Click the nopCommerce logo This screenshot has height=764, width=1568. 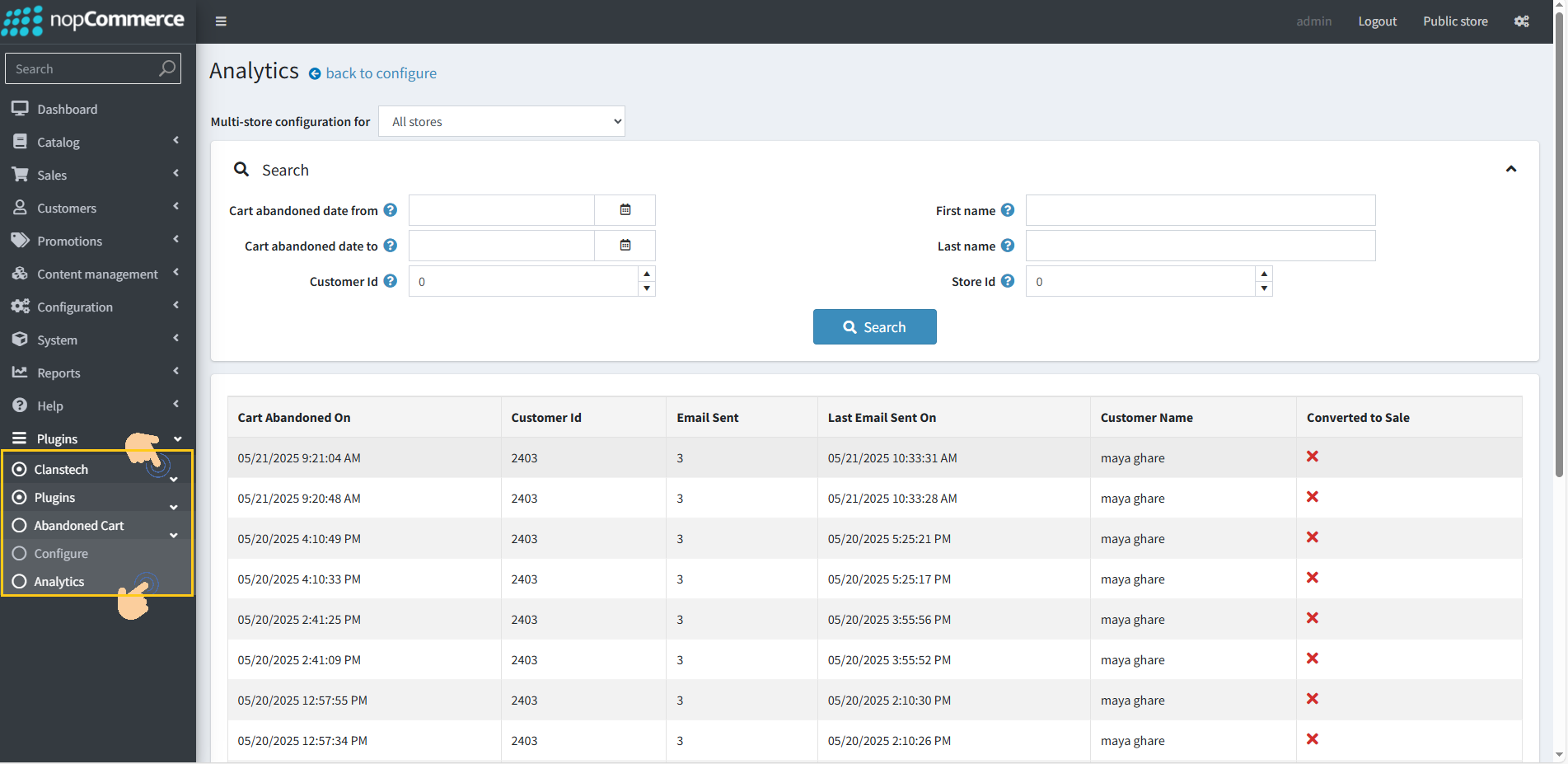[93, 21]
